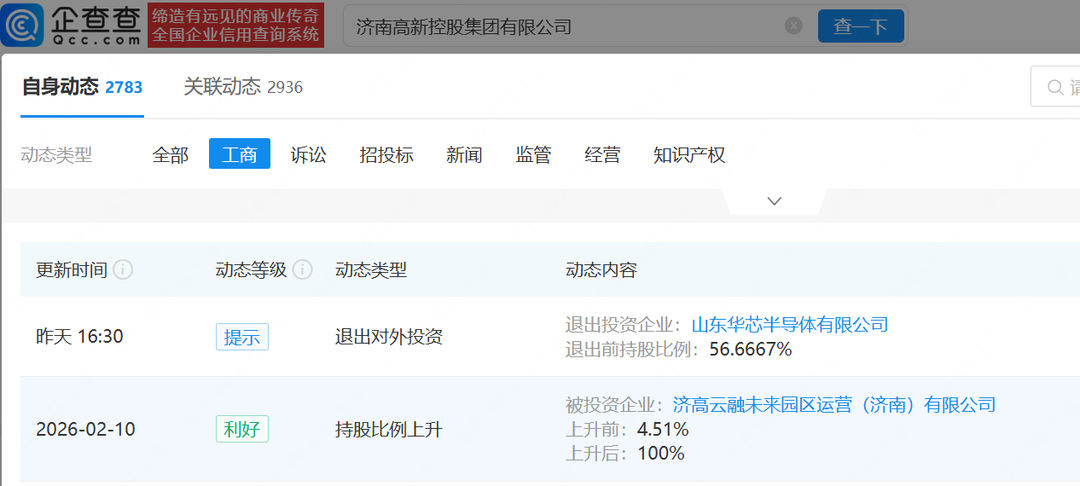Choose the 新闻 filter
The image size is (1080, 486).
(464, 155)
